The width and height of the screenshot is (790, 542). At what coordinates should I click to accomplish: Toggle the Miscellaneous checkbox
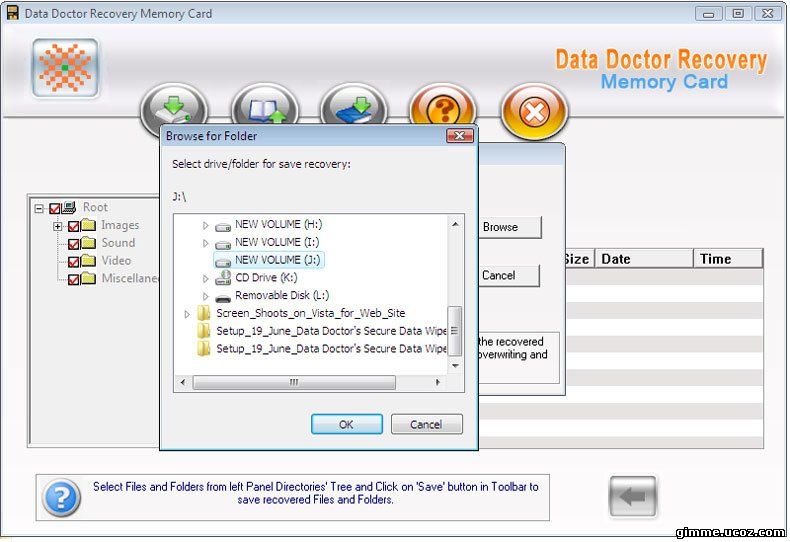74,280
